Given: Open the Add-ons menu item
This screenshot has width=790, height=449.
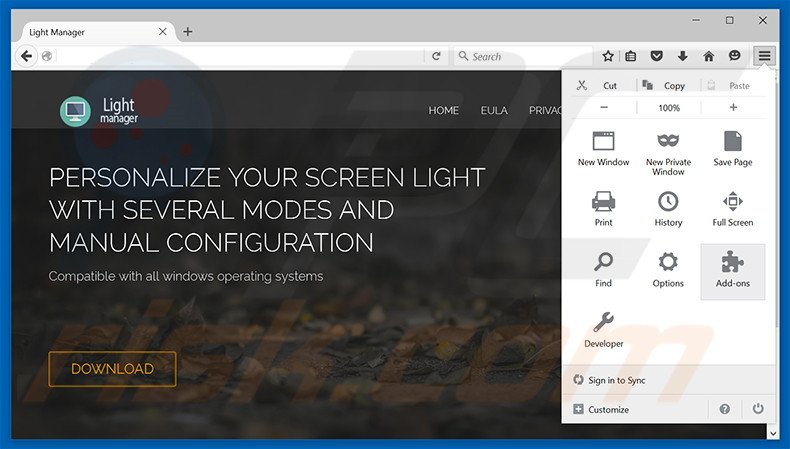Looking at the screenshot, I should 733,272.
